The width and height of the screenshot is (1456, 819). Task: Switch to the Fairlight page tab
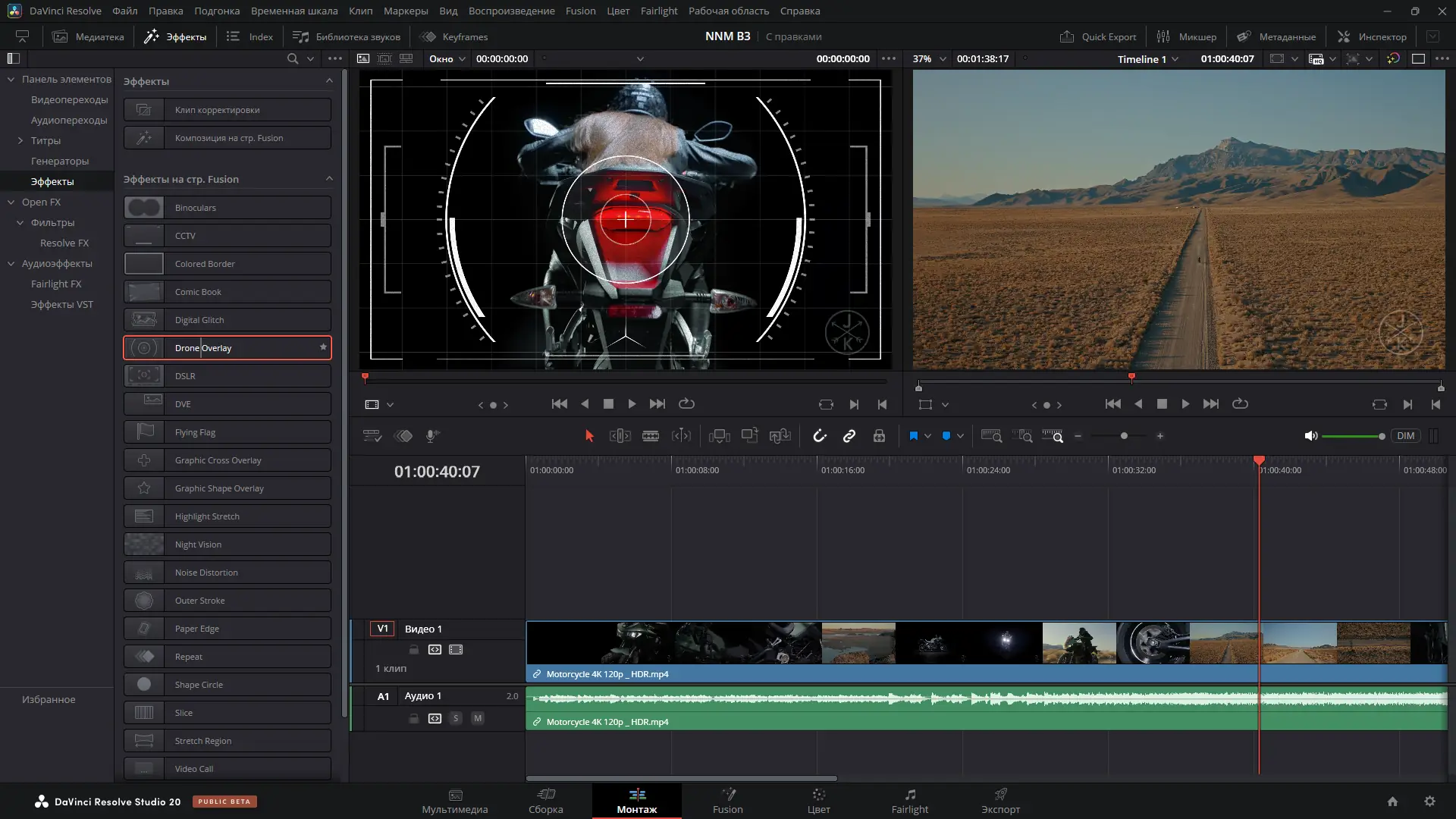click(x=909, y=801)
